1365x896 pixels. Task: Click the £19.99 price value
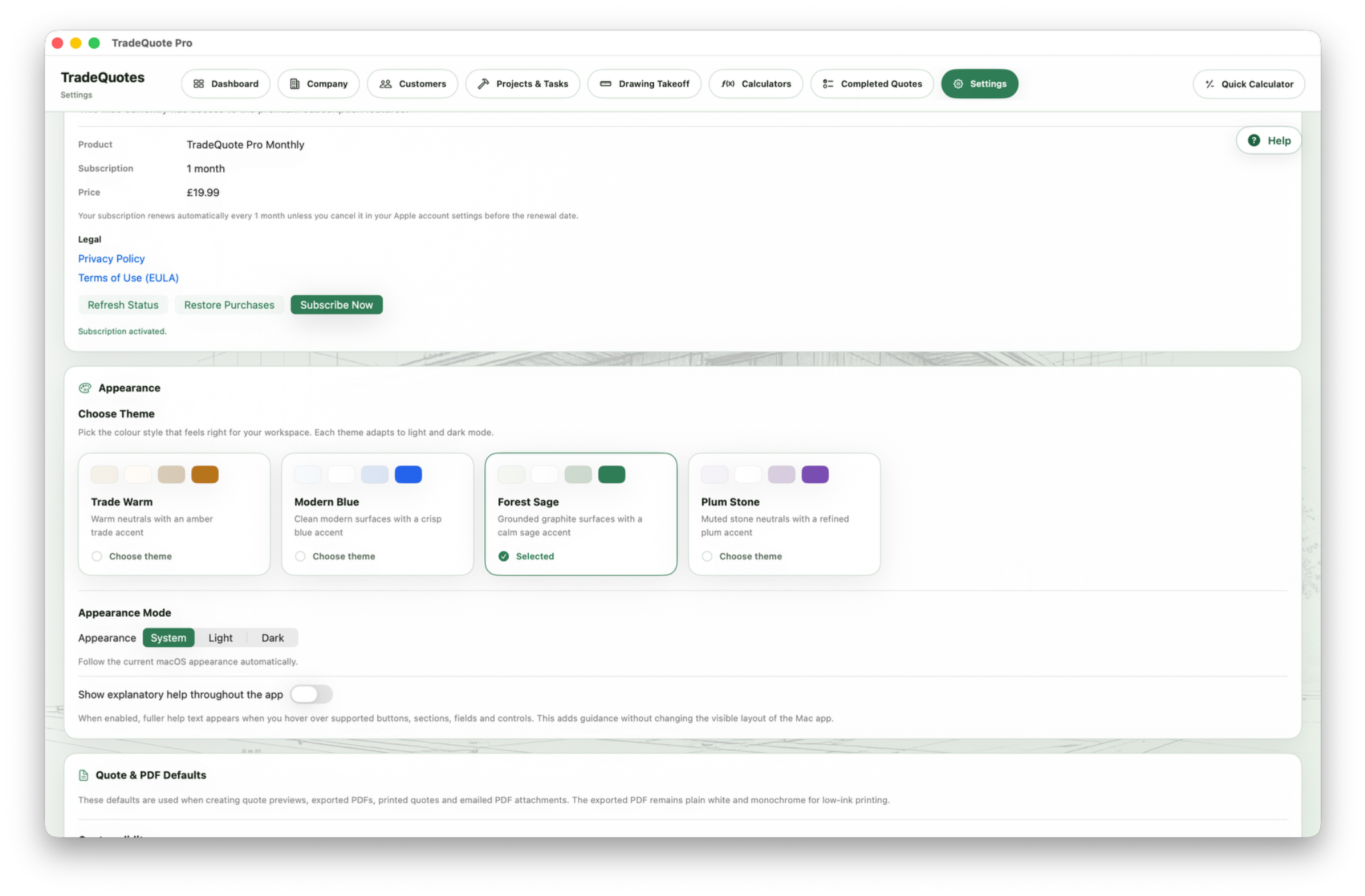[x=203, y=193]
